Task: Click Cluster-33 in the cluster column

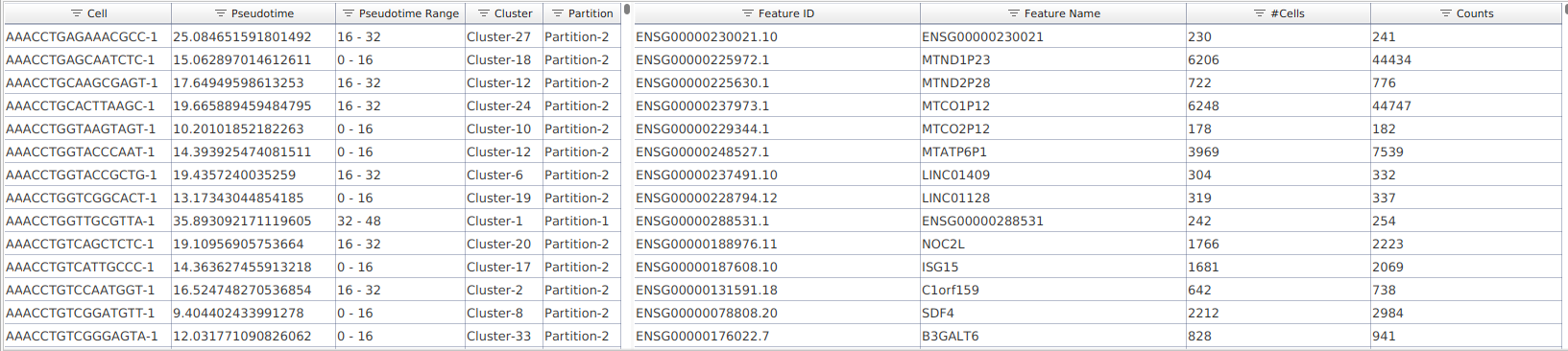Action: pos(498,336)
